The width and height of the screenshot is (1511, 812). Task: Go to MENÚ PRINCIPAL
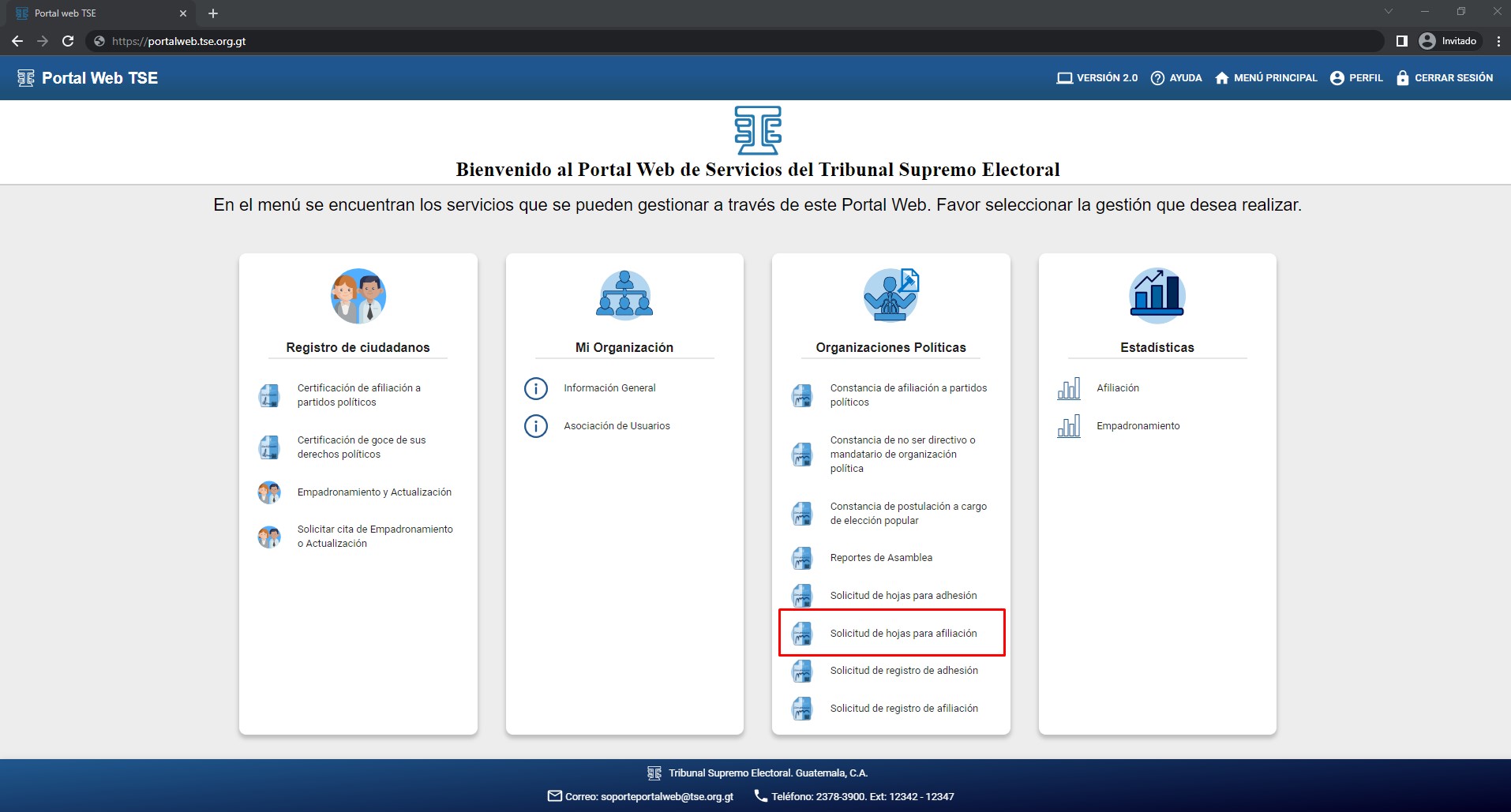(1265, 78)
